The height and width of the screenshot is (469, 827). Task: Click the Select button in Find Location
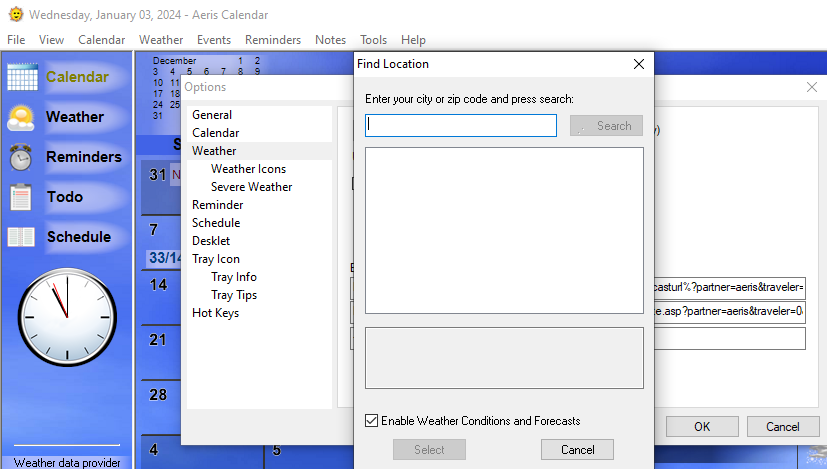pyautogui.click(x=429, y=449)
